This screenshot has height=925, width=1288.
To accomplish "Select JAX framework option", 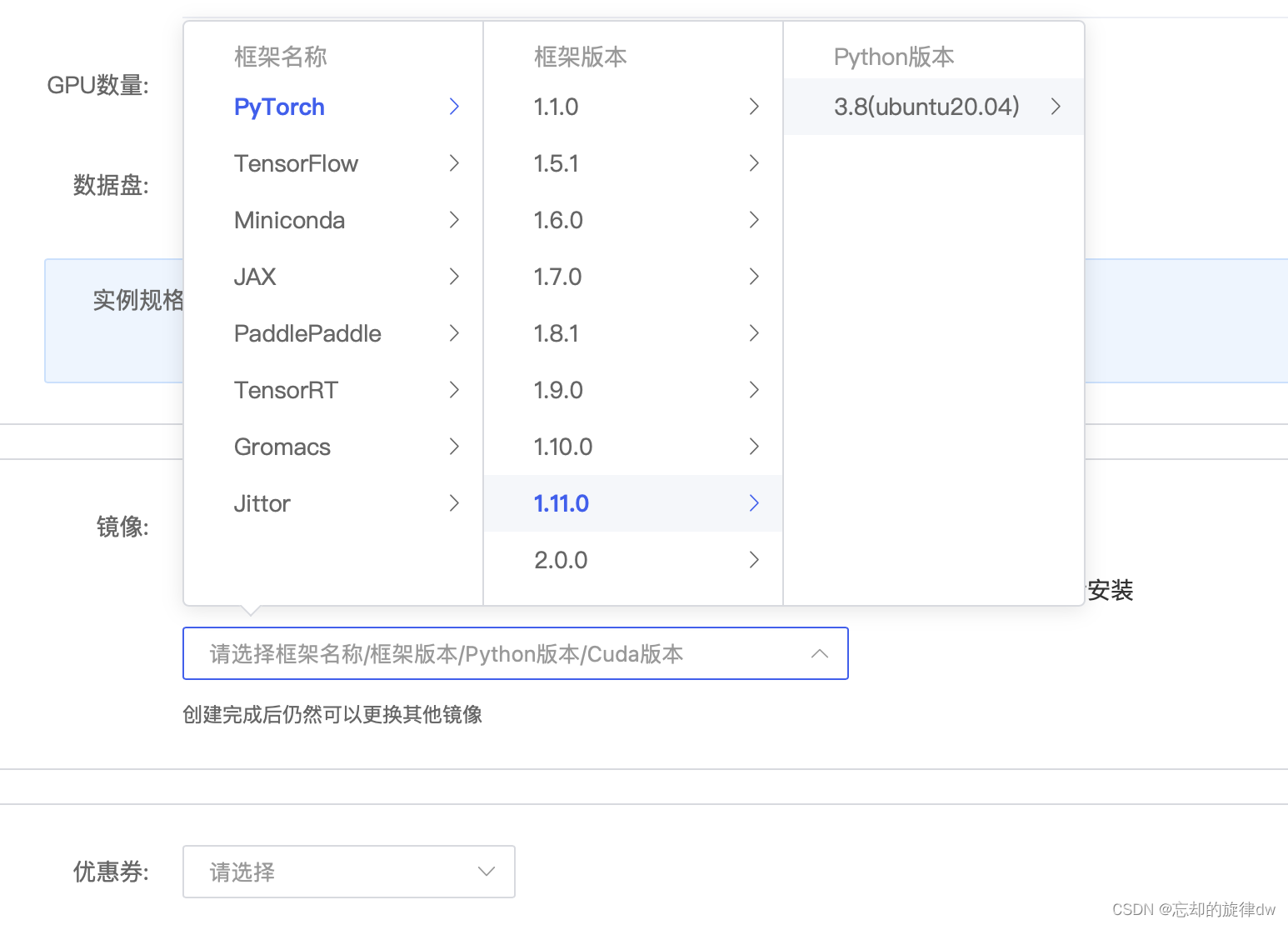I will coord(255,277).
